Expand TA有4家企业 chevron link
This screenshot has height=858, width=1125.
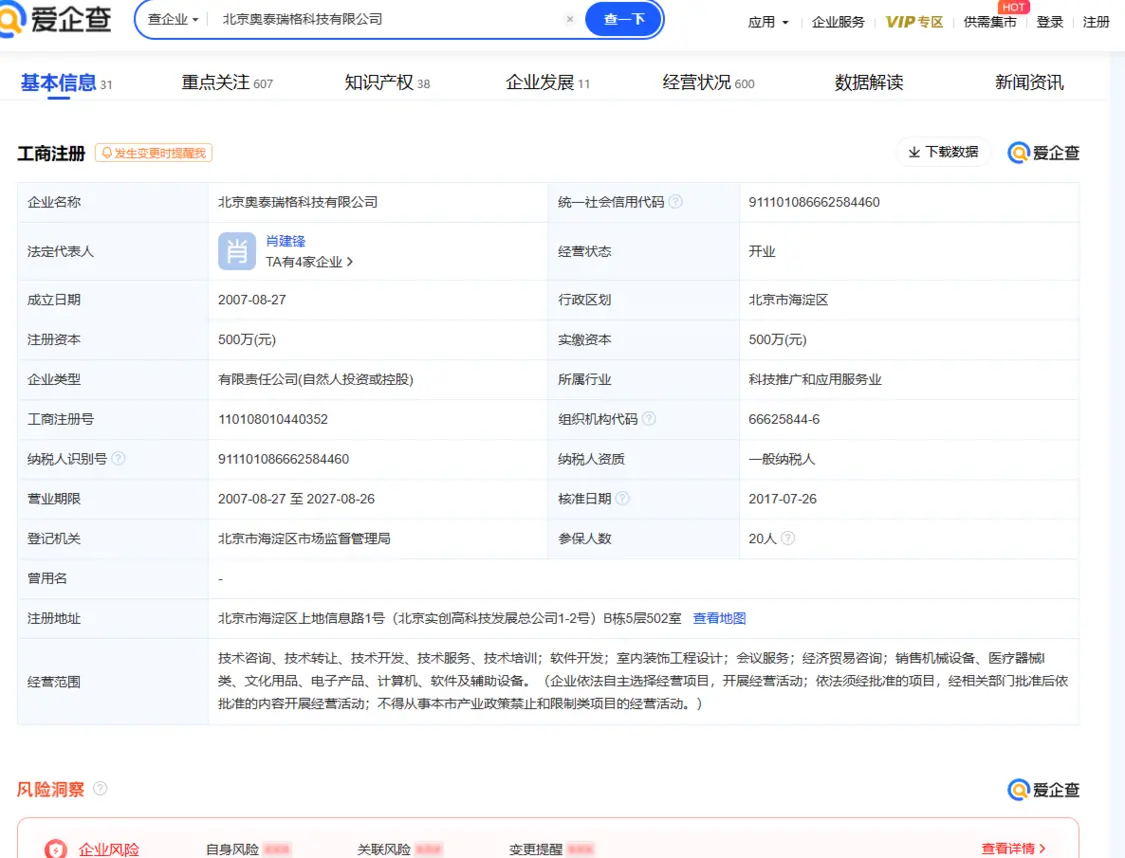coord(309,262)
